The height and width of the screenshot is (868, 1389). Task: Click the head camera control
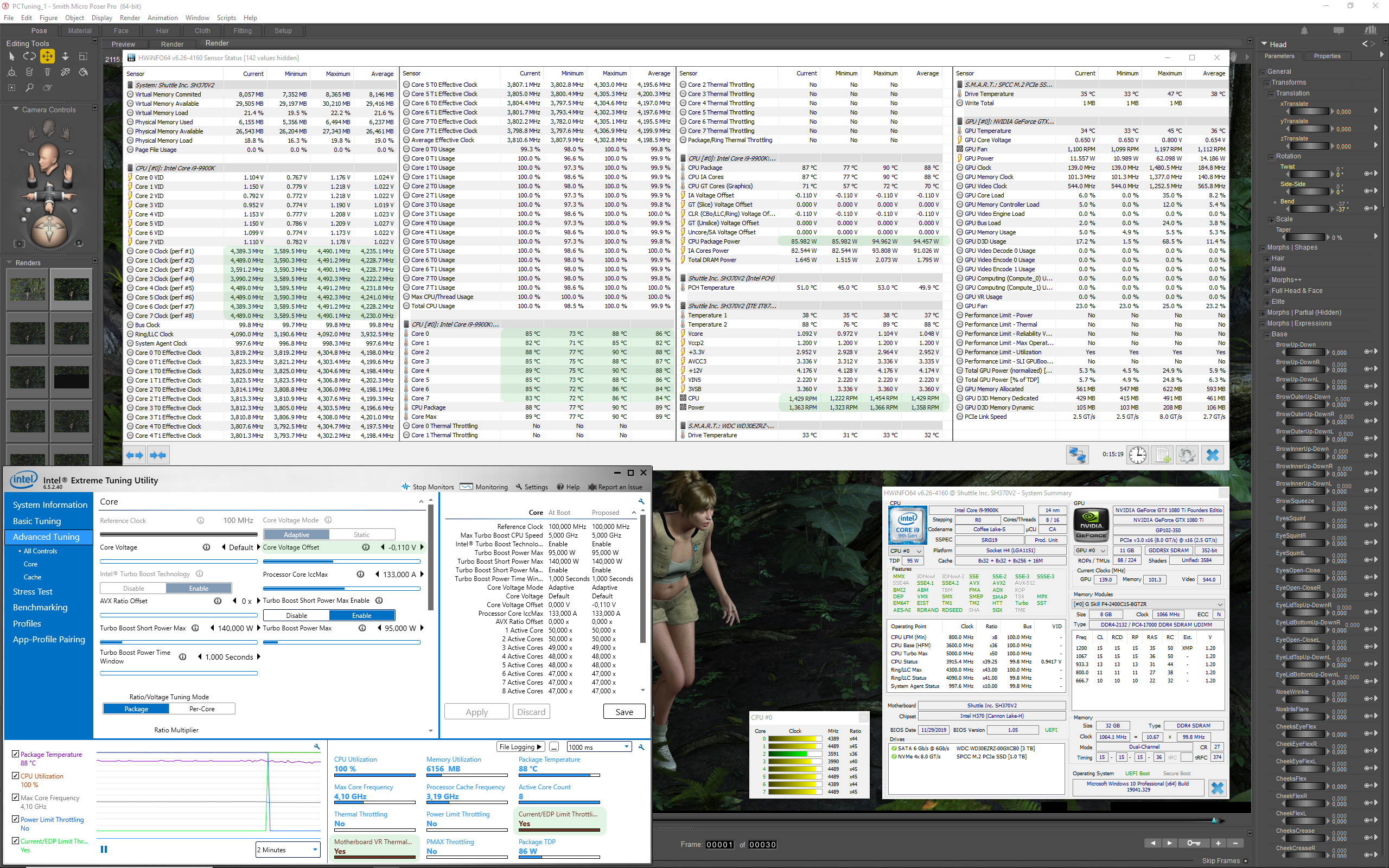[49, 159]
